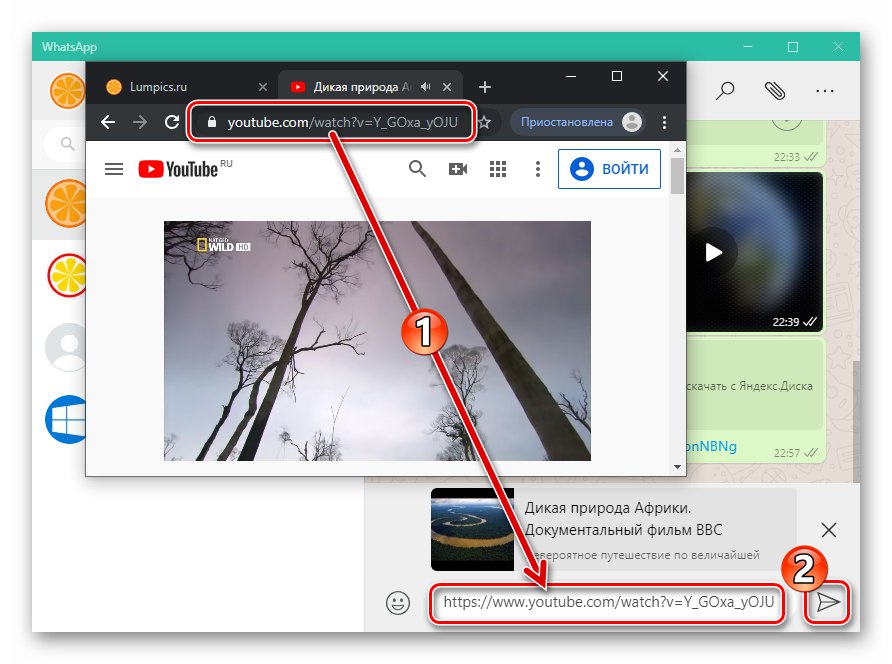
Task: Click the browser scrollbar down arrow
Action: pos(677,467)
